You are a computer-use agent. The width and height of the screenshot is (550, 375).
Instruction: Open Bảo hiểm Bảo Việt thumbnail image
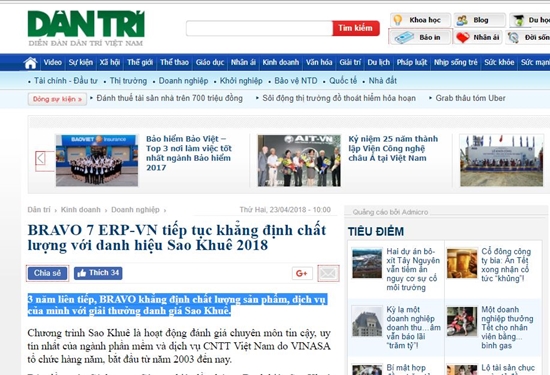click(97, 160)
